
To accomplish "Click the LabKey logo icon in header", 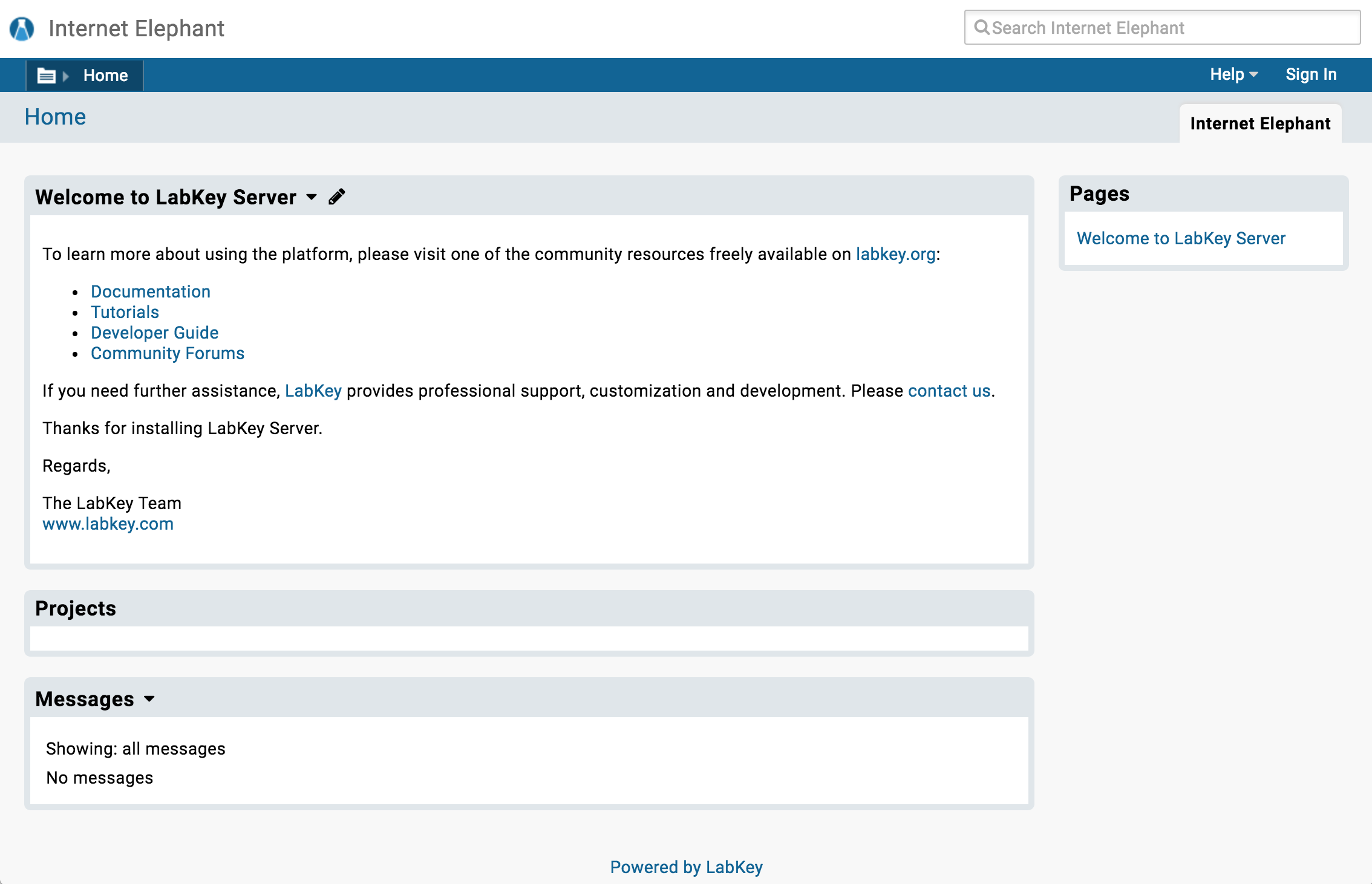I will click(22, 28).
